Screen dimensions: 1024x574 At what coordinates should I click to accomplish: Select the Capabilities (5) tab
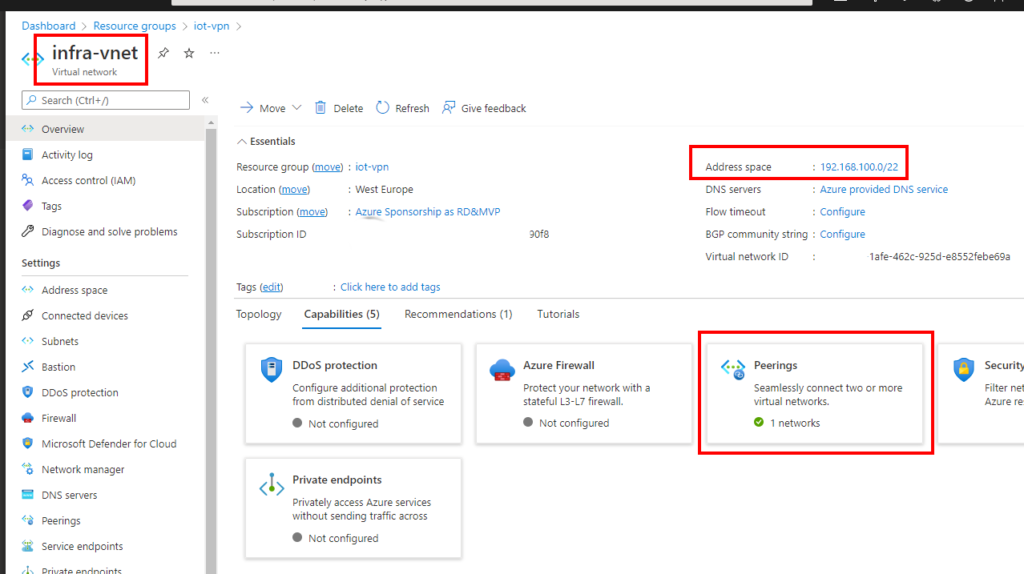(x=342, y=314)
